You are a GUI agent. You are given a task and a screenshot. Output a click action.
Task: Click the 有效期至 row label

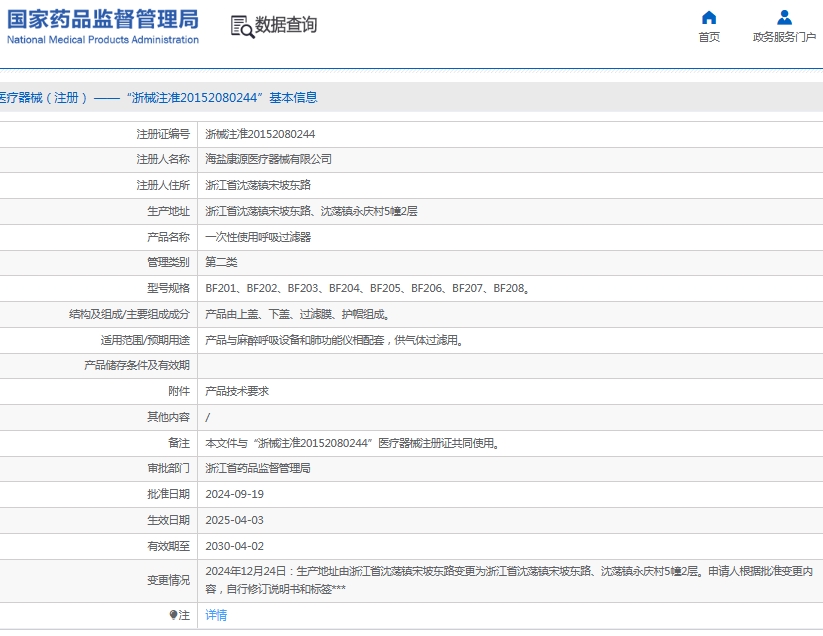[x=168, y=546]
